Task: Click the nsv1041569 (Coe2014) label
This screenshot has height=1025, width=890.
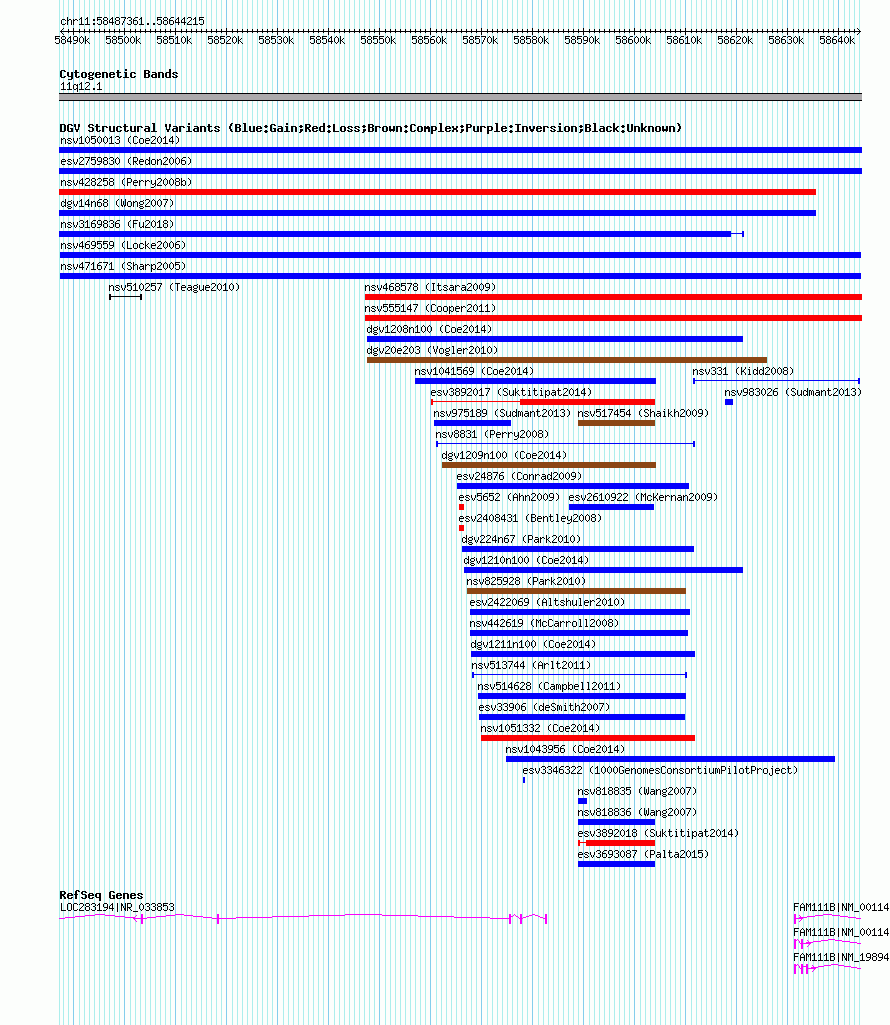Action: pos(474,371)
